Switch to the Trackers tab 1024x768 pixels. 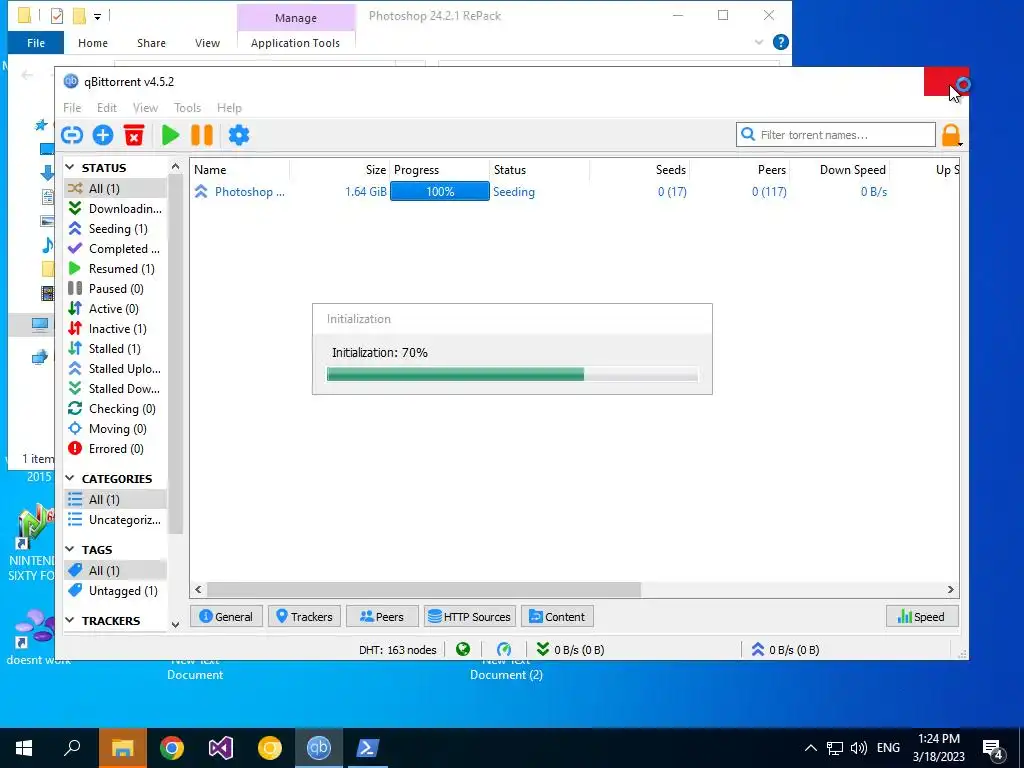point(304,616)
